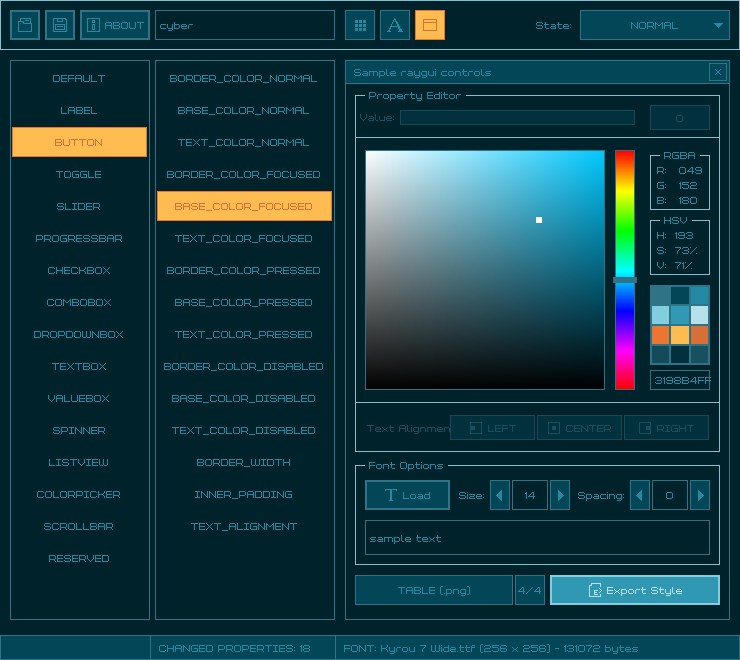
Task: Click the style name field containing "cyber"
Action: (245, 25)
